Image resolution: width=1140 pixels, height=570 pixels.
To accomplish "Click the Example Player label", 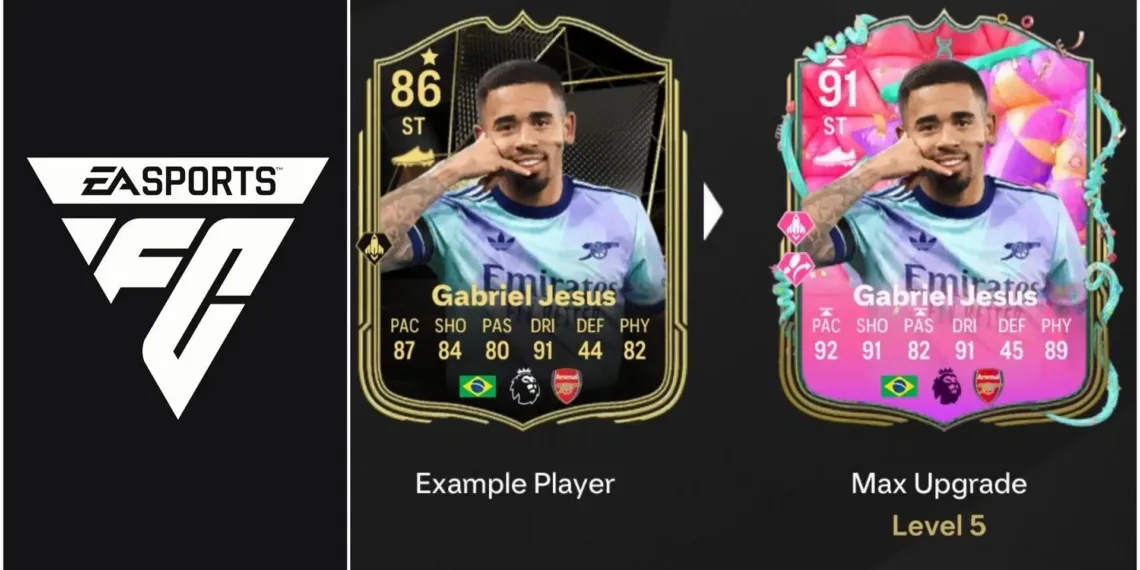I will (515, 483).
